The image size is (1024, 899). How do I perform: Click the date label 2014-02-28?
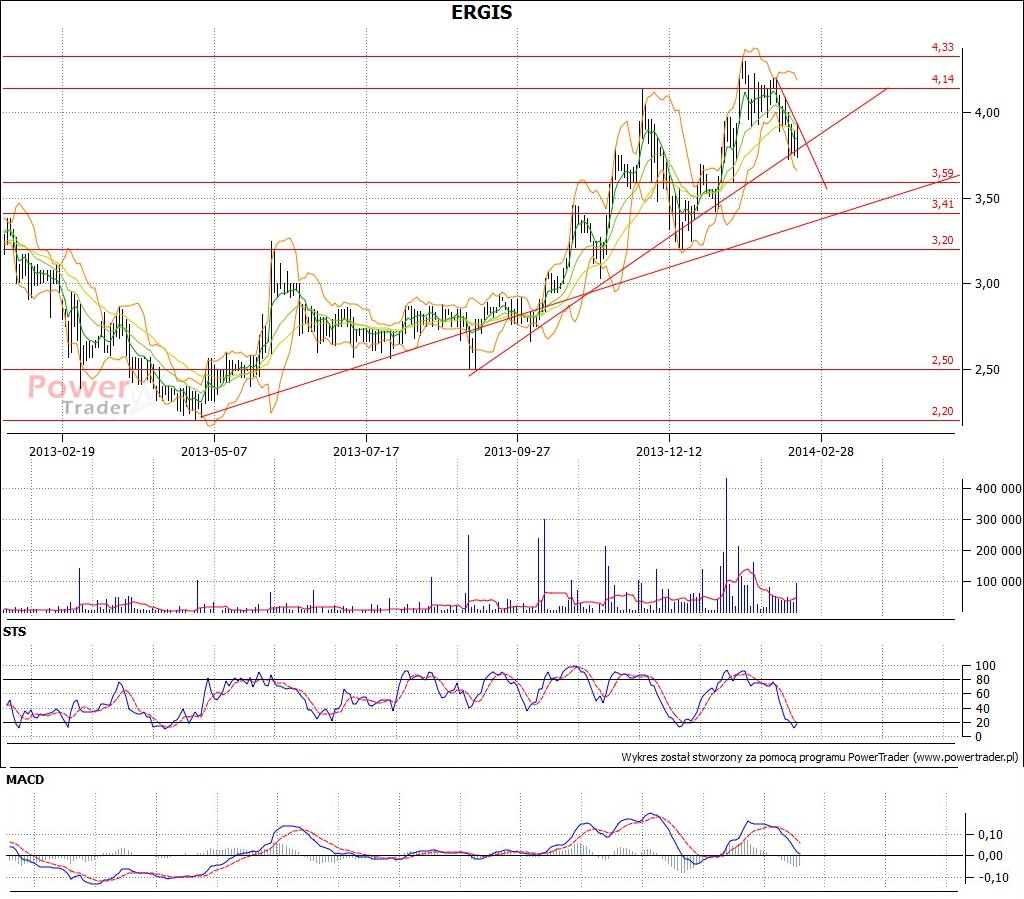tap(821, 451)
